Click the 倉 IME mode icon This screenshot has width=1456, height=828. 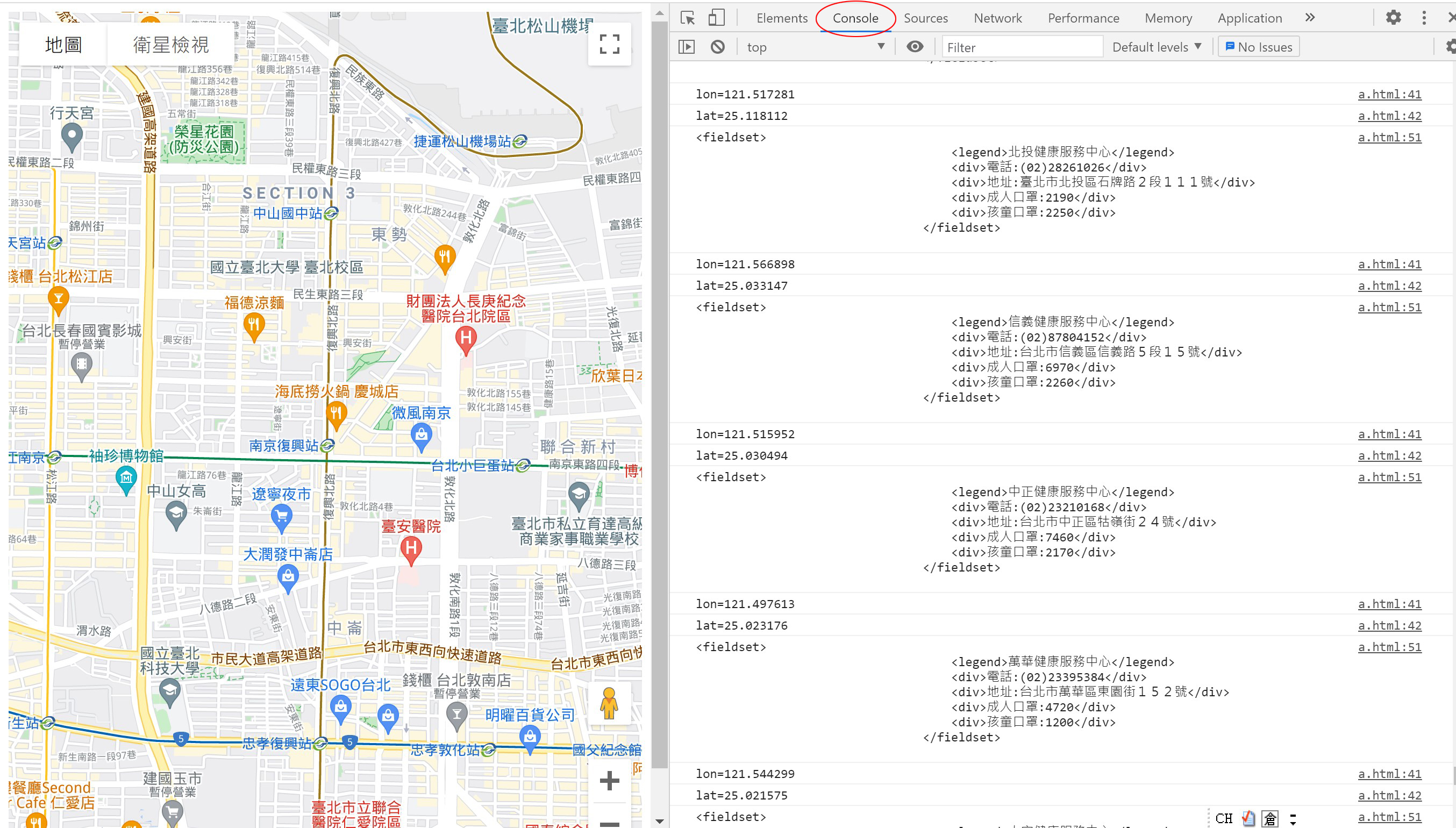point(1270,818)
